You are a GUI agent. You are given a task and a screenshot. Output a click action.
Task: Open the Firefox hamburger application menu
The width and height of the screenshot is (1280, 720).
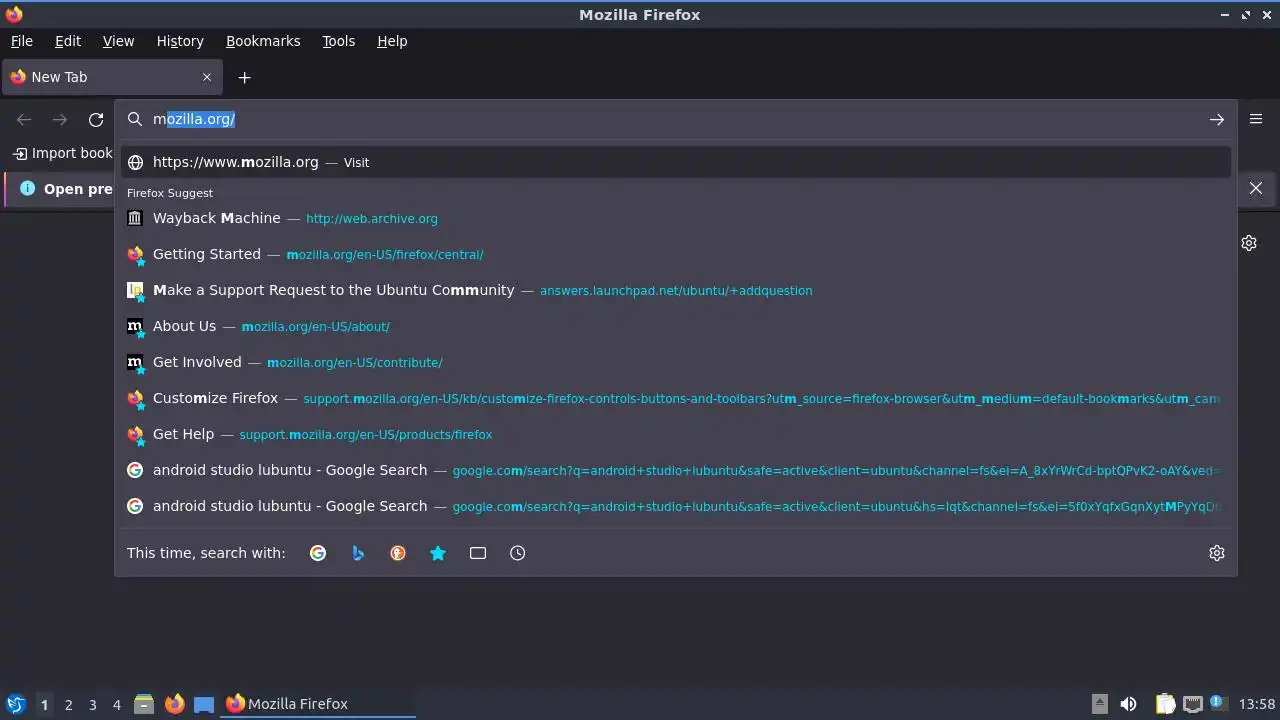1256,118
